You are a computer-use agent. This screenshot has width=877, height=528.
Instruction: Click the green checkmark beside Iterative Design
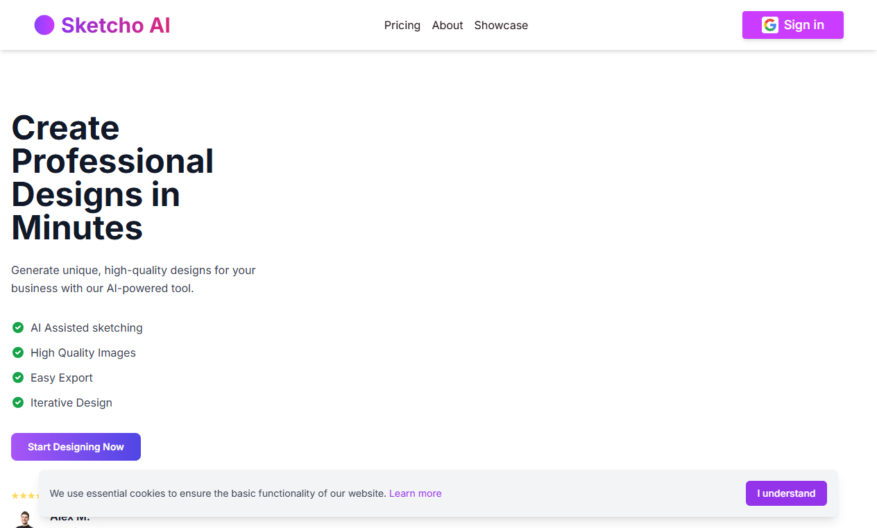click(x=18, y=403)
